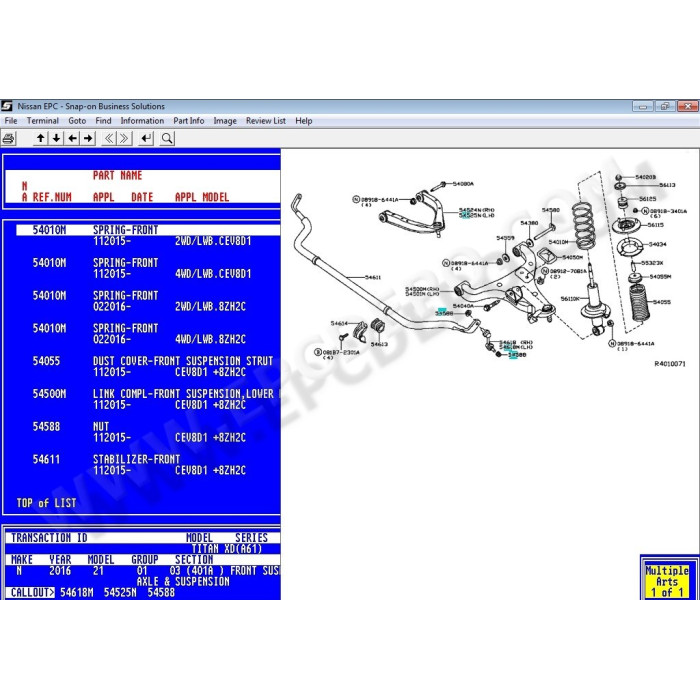Click the Multiple Arts 1 of 1 button
700x700 pixels.
click(x=667, y=581)
